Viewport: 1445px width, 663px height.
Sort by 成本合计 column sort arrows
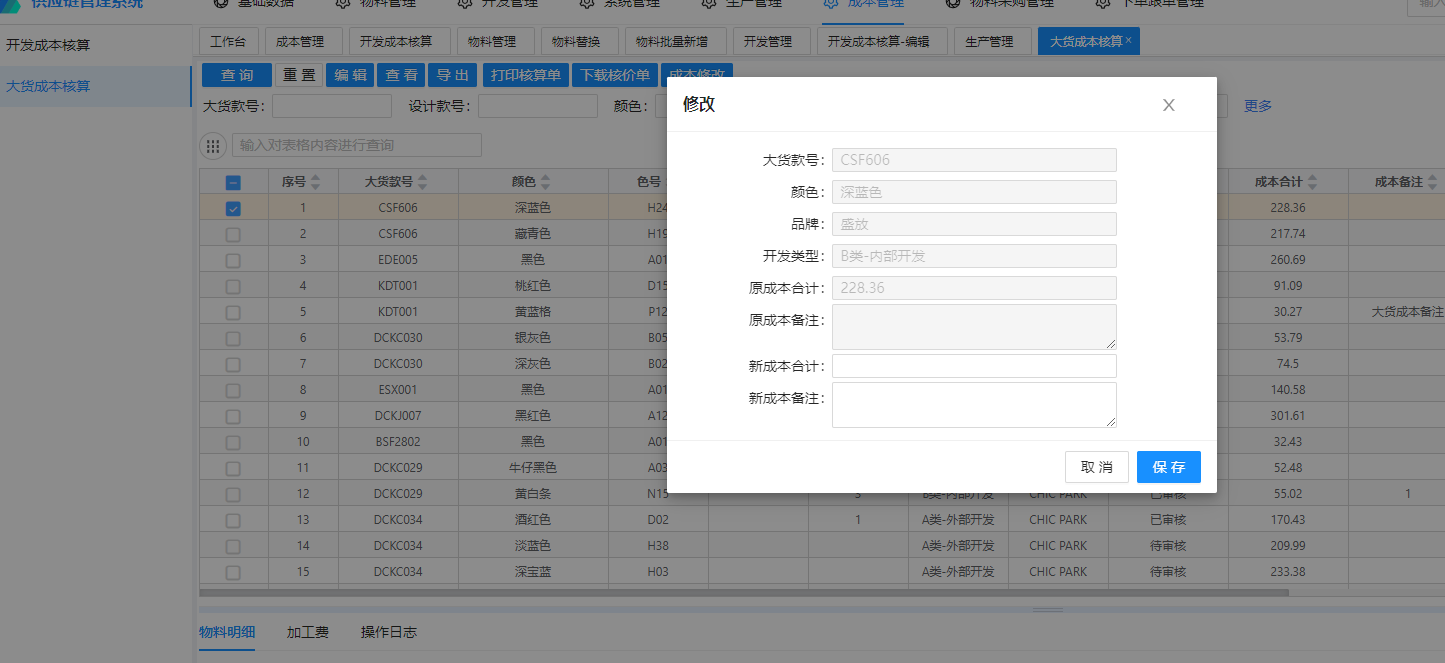tap(1312, 182)
